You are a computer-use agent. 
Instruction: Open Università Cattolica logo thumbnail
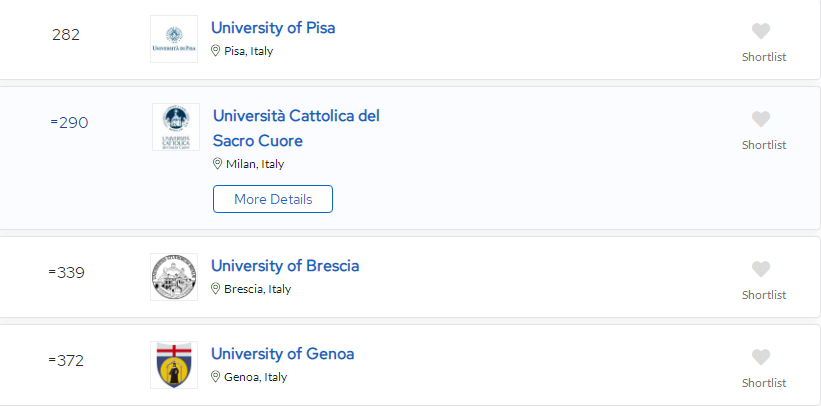pyautogui.click(x=176, y=127)
